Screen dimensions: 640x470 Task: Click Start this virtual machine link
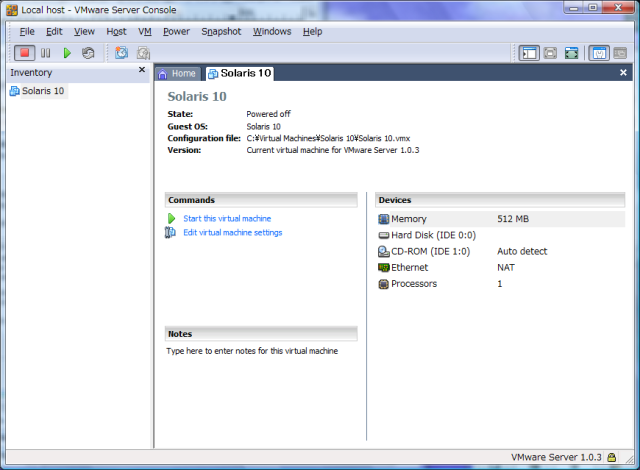(226, 218)
